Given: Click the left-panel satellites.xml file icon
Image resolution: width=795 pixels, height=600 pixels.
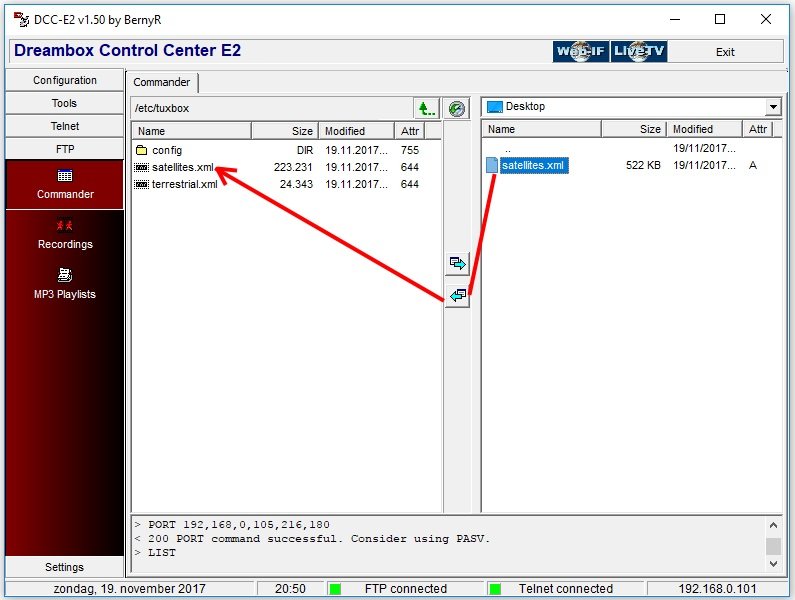Looking at the screenshot, I should pos(141,167).
